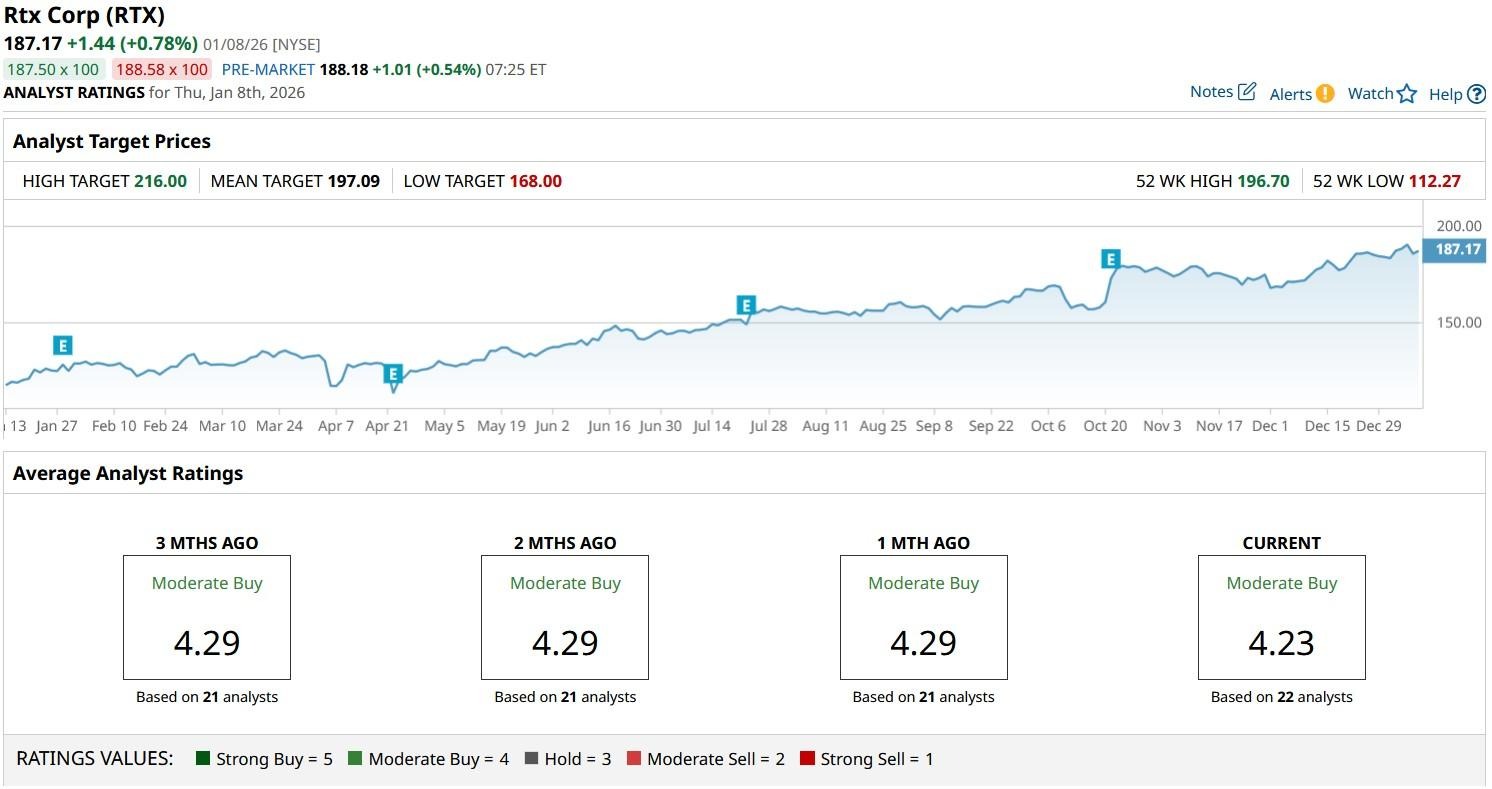Click the Moderate Sell legend swatch
The image size is (1492, 789).
coord(634,759)
